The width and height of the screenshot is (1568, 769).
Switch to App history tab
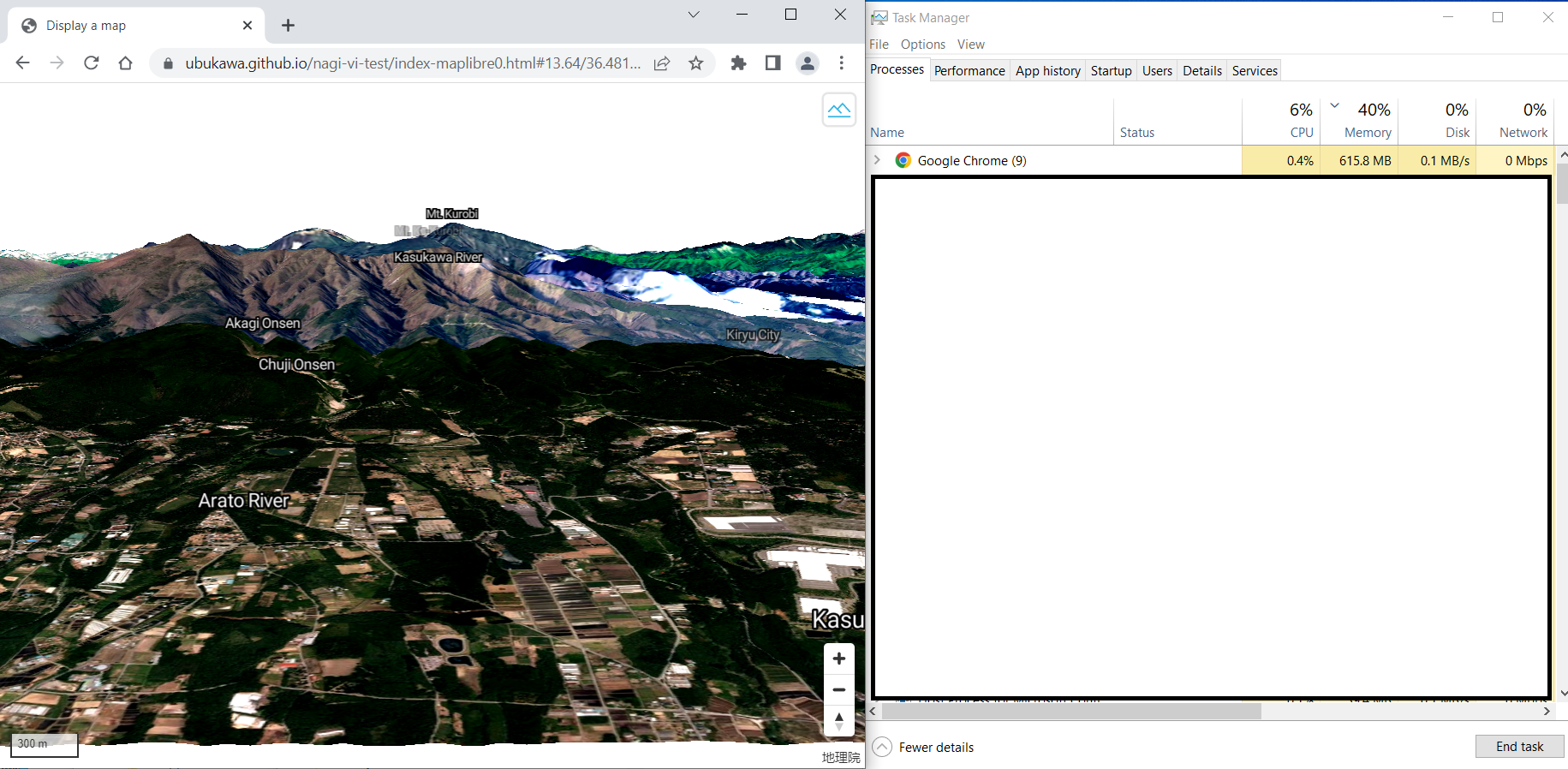(1048, 70)
